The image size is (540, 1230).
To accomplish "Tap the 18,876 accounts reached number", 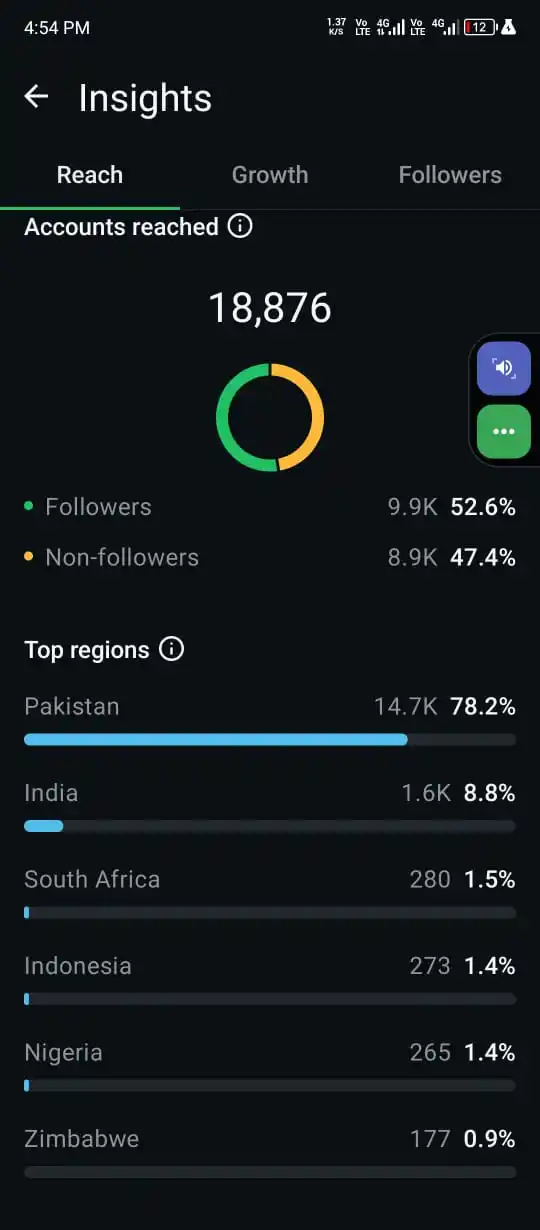I will pyautogui.click(x=270, y=308).
